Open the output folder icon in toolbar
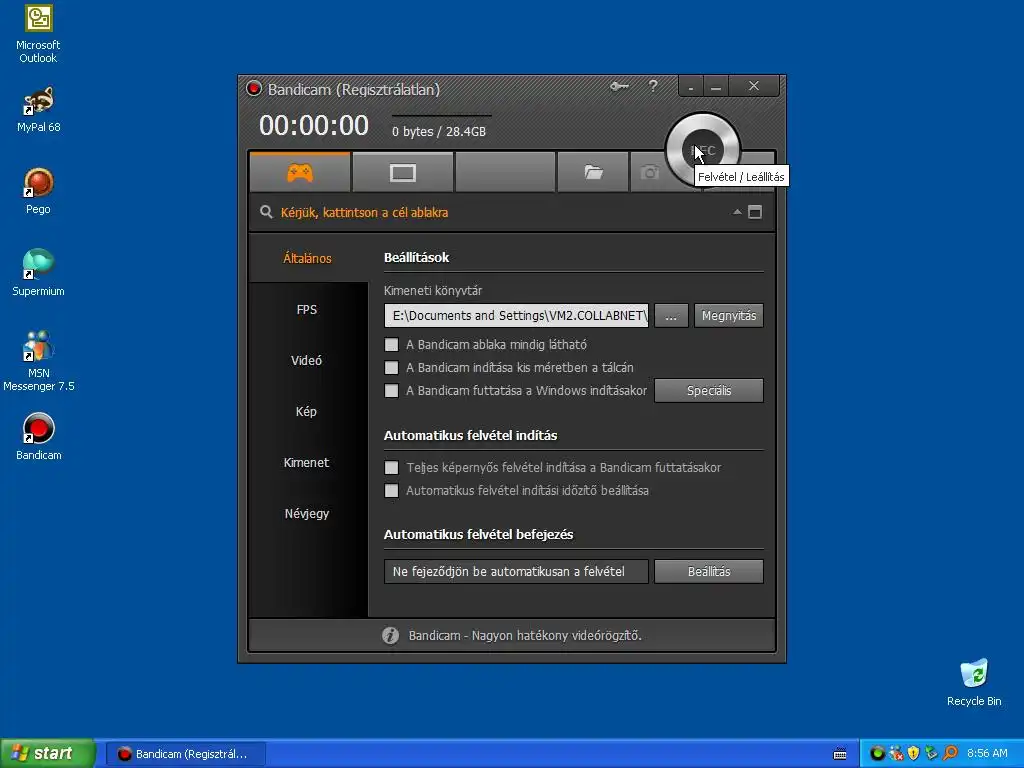Image resolution: width=1024 pixels, height=768 pixels. [x=593, y=172]
